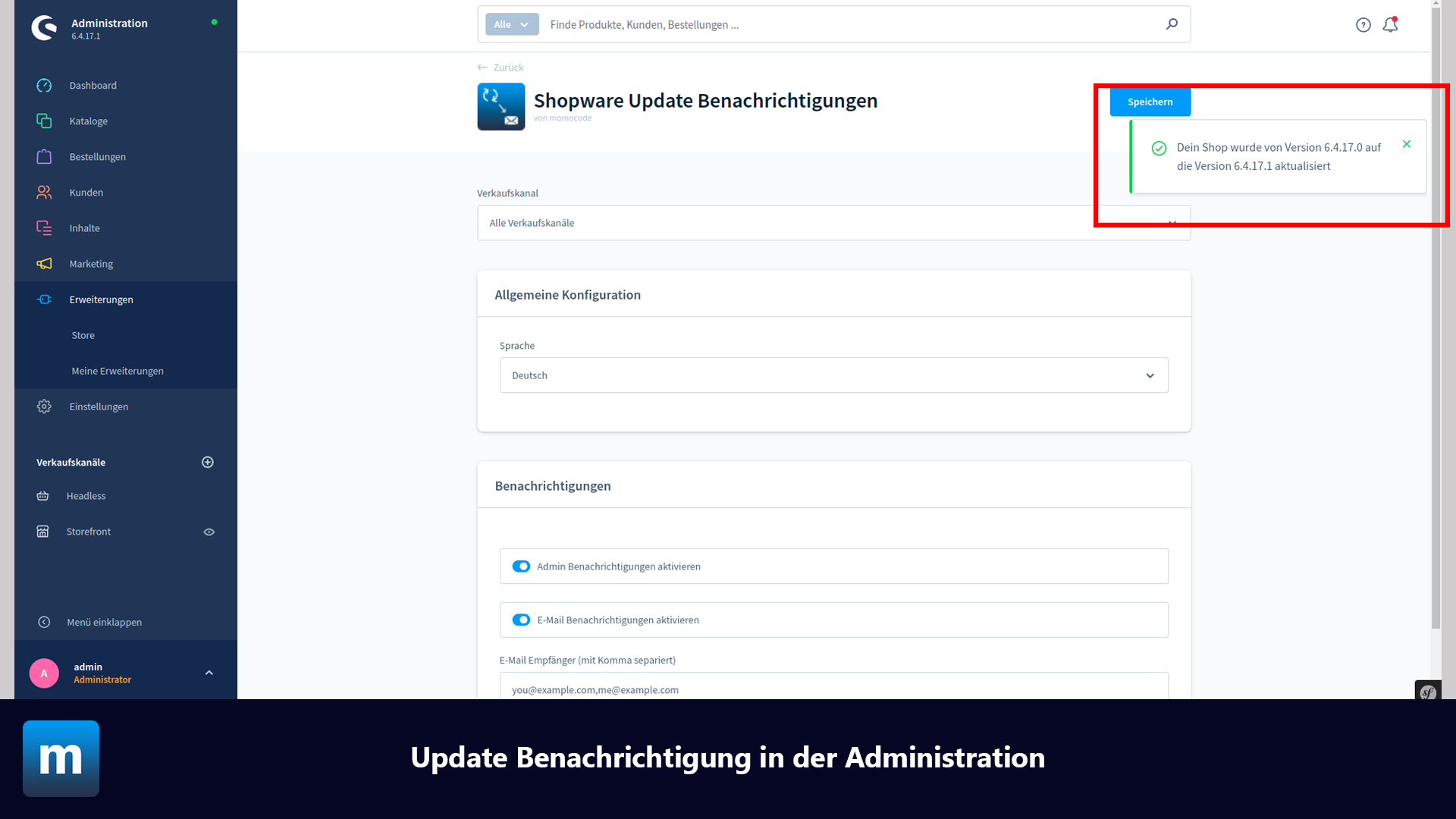Toggle E-Mail Benachrichtigungen aktivieren switch

521,619
